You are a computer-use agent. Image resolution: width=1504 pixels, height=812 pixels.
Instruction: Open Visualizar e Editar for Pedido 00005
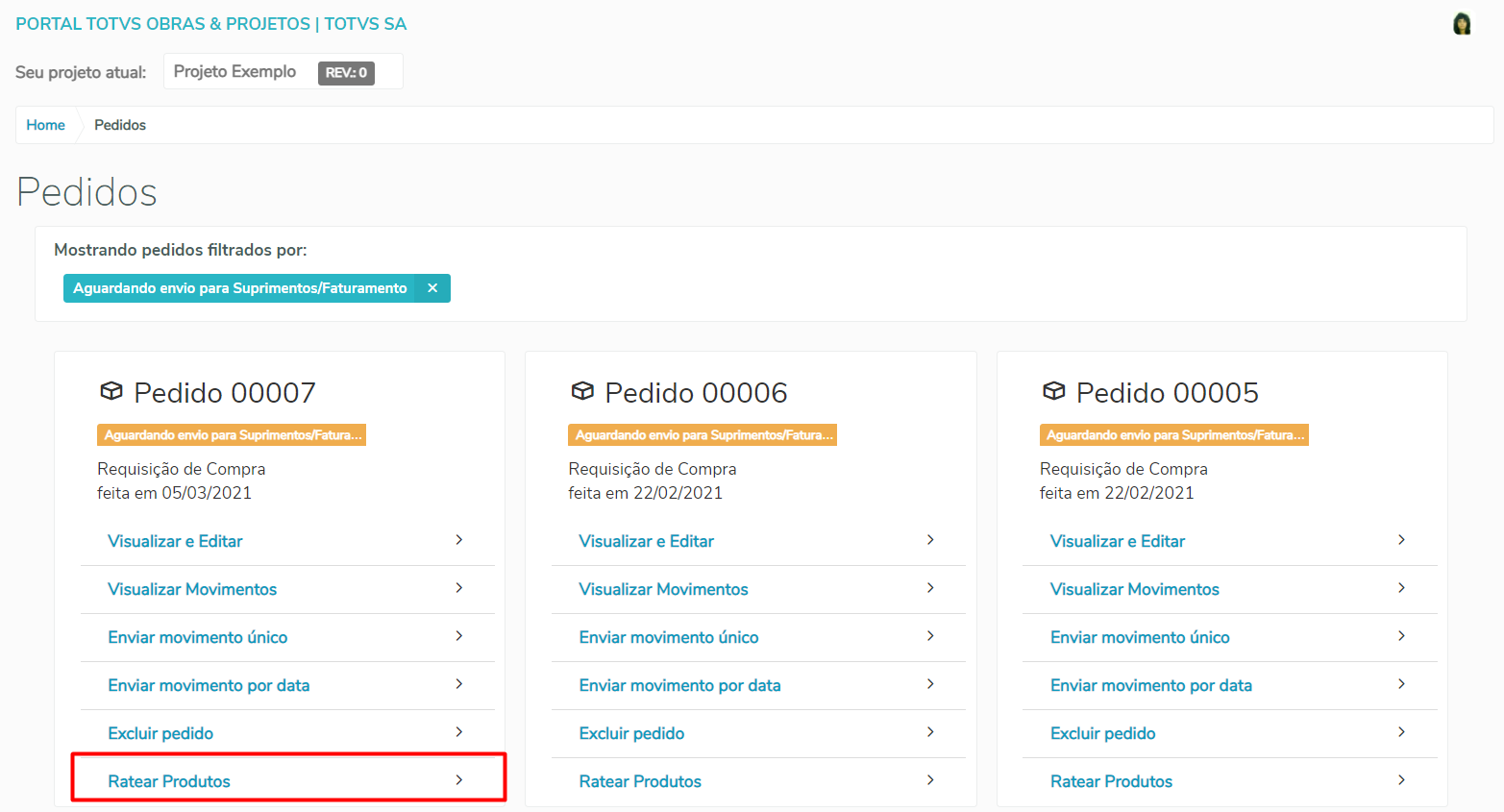(1117, 541)
